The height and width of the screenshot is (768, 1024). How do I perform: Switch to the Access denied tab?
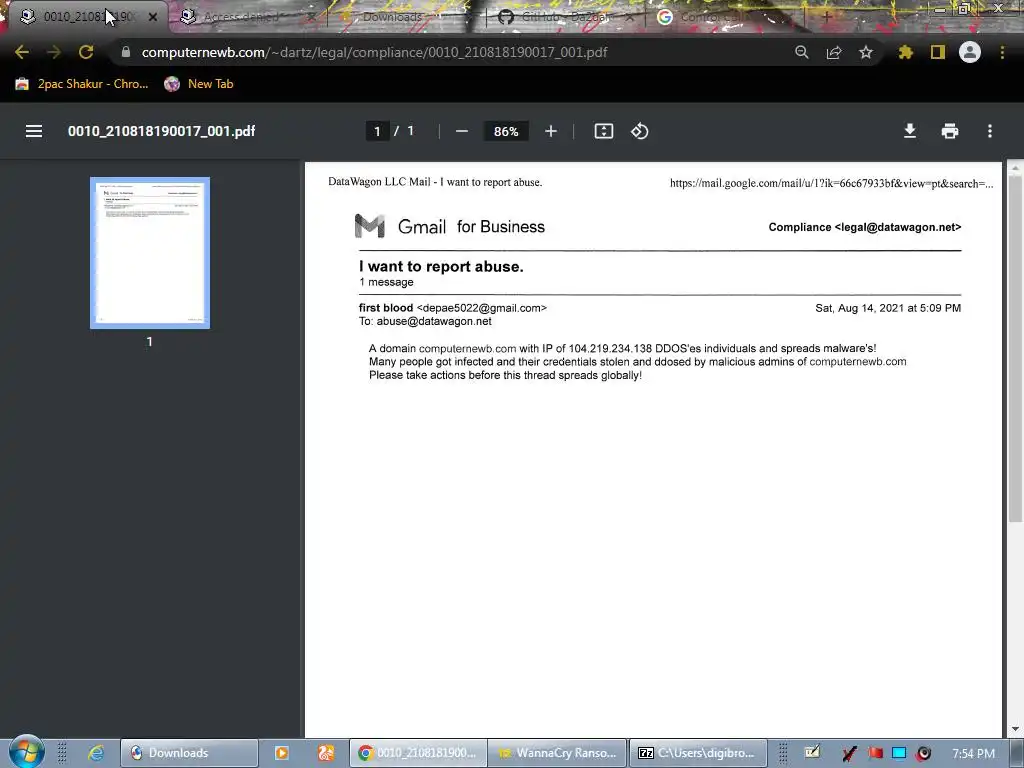[242, 17]
